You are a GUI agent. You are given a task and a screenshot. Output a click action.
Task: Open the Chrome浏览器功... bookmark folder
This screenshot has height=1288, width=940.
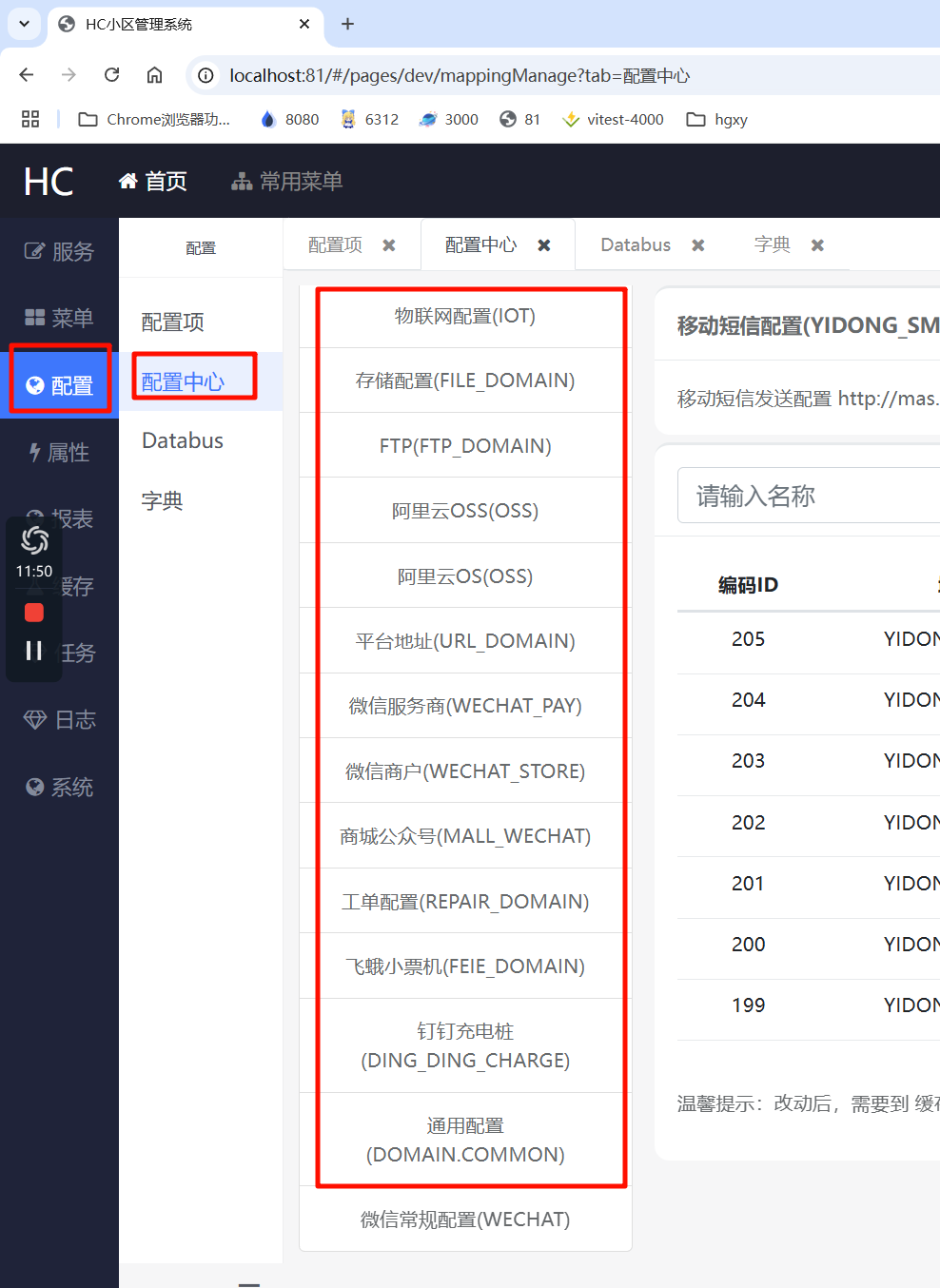coord(154,119)
